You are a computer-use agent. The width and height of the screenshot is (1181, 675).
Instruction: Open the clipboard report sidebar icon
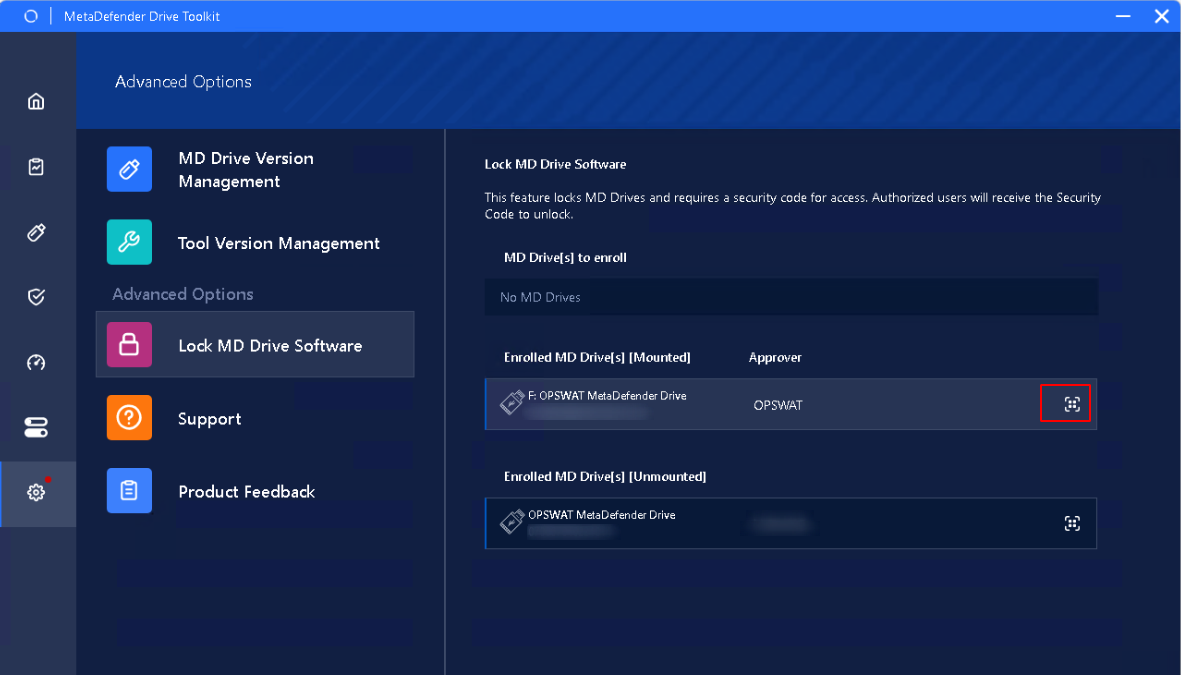tap(36, 166)
